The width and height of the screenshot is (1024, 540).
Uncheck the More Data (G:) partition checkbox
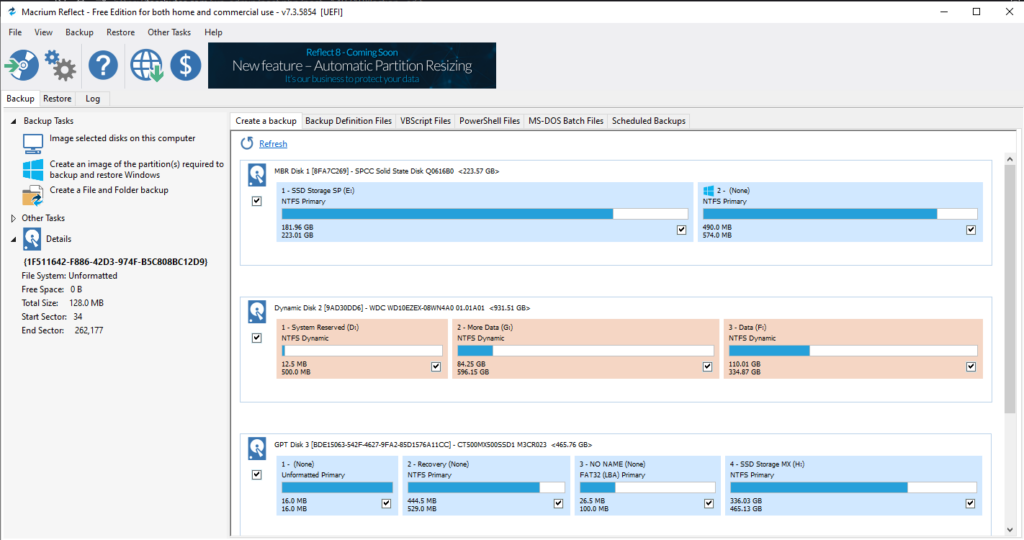[x=611, y=366]
